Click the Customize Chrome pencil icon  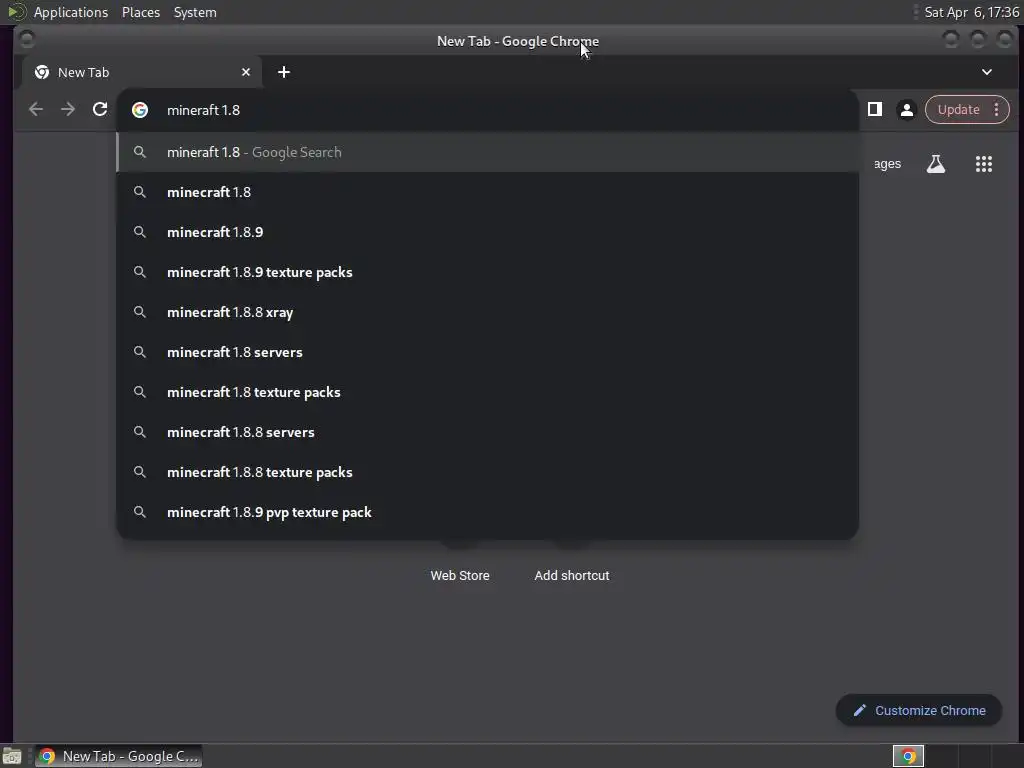[x=859, y=710]
